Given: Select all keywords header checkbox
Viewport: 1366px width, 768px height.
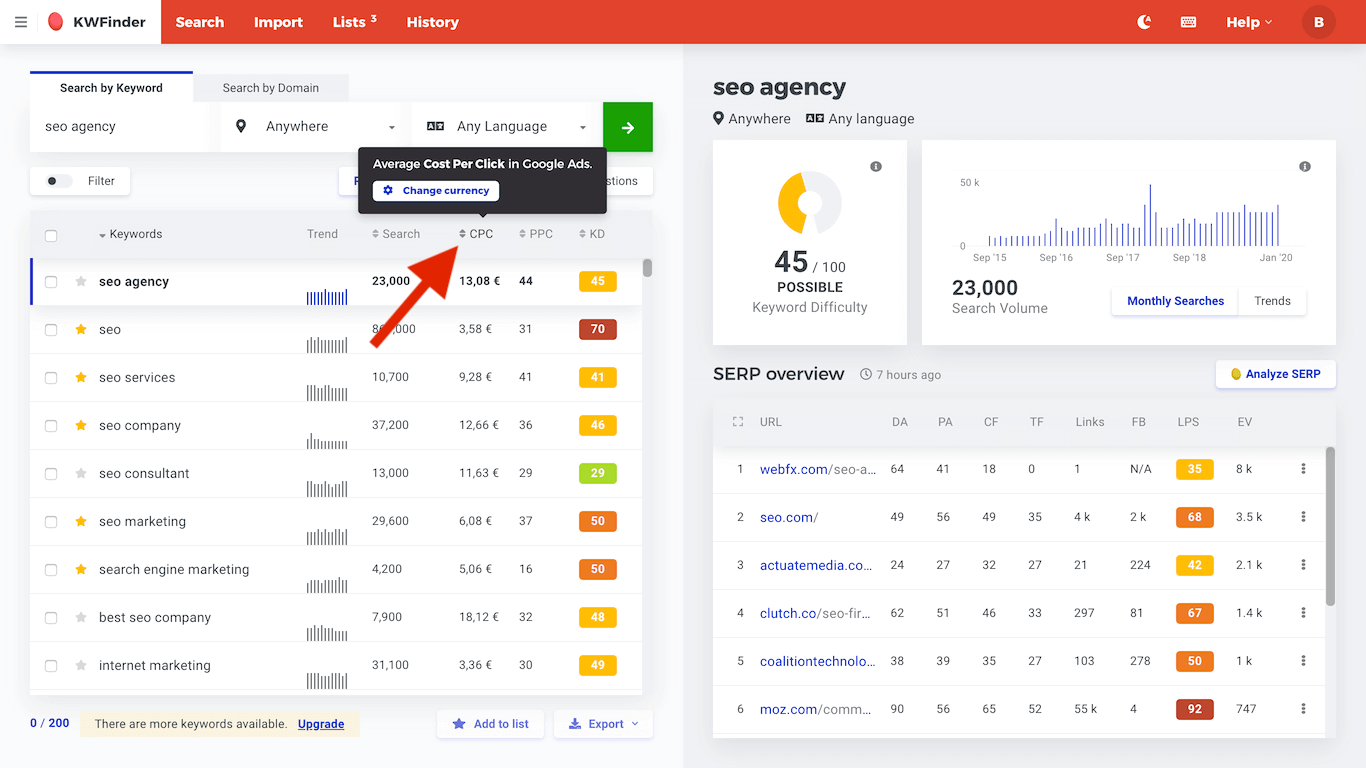Looking at the screenshot, I should point(51,236).
